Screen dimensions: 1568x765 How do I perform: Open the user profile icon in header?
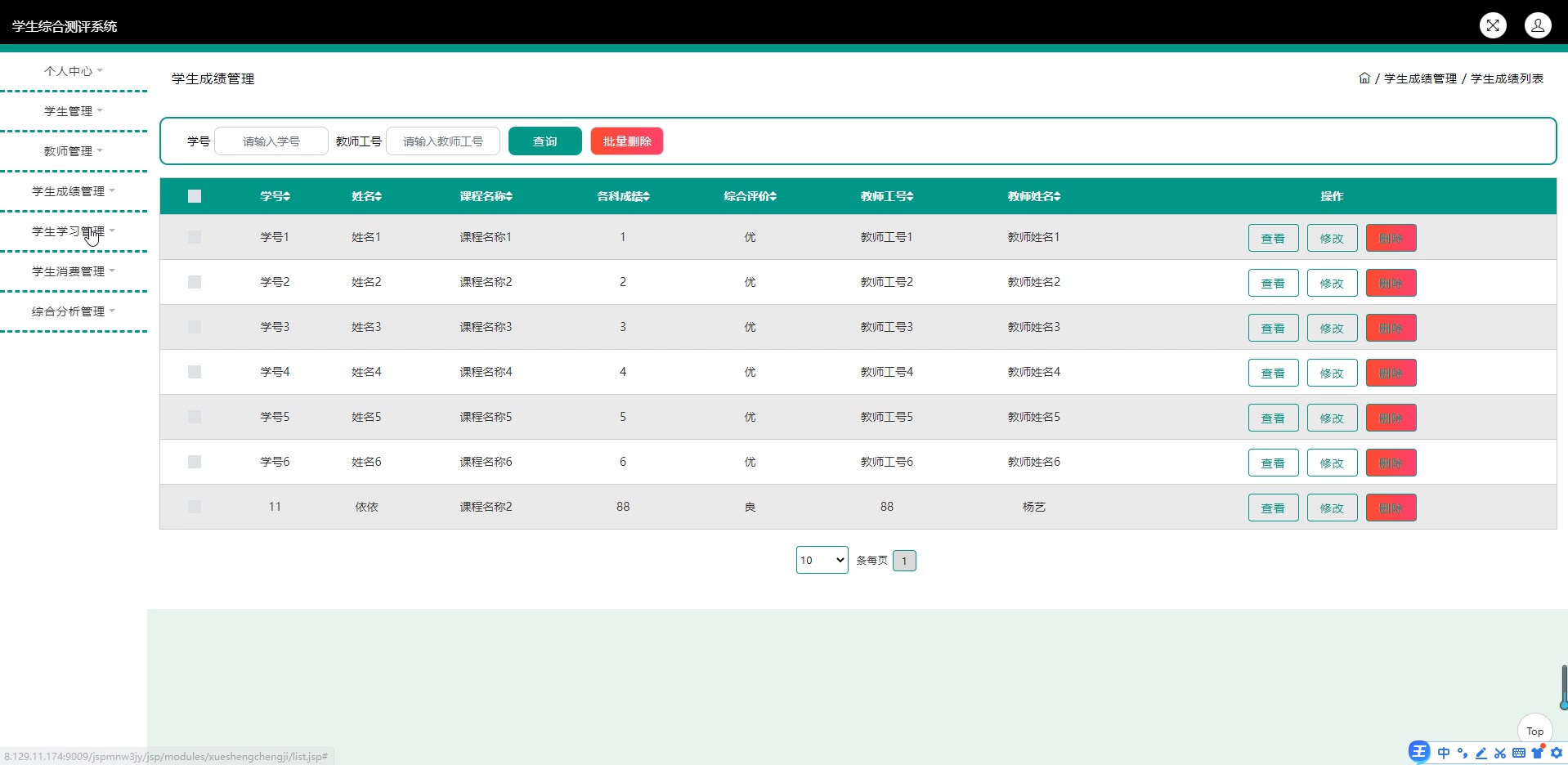(1538, 25)
